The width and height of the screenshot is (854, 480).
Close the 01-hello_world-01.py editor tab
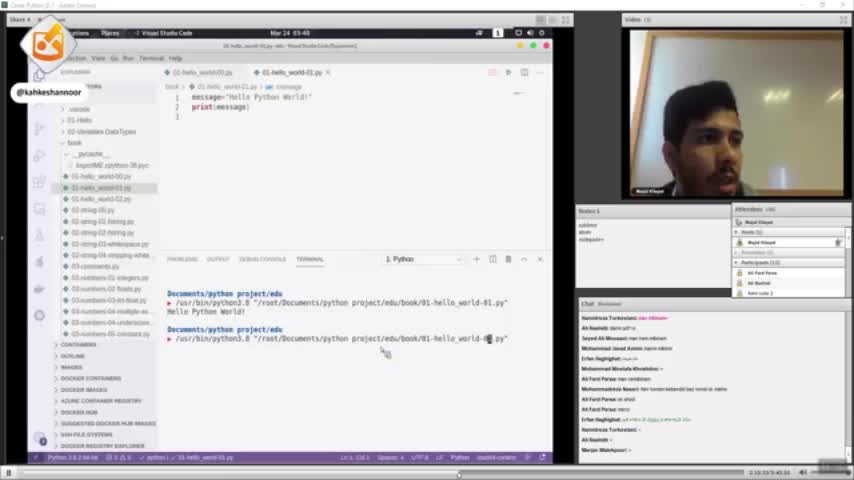click(328, 72)
